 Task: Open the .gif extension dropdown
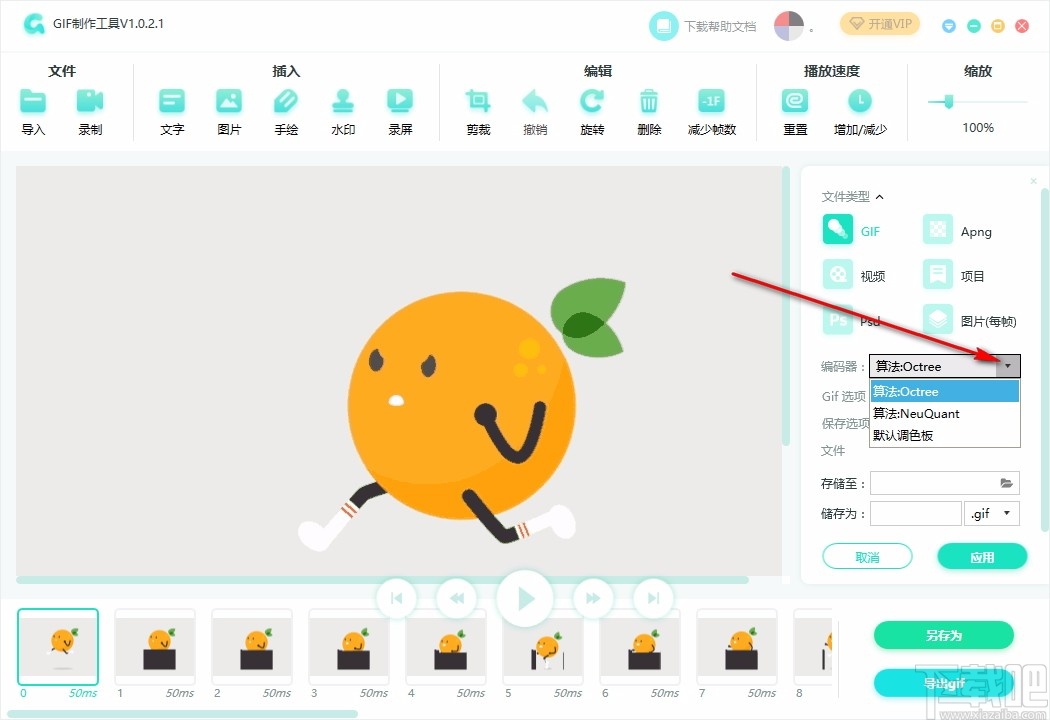(991, 513)
